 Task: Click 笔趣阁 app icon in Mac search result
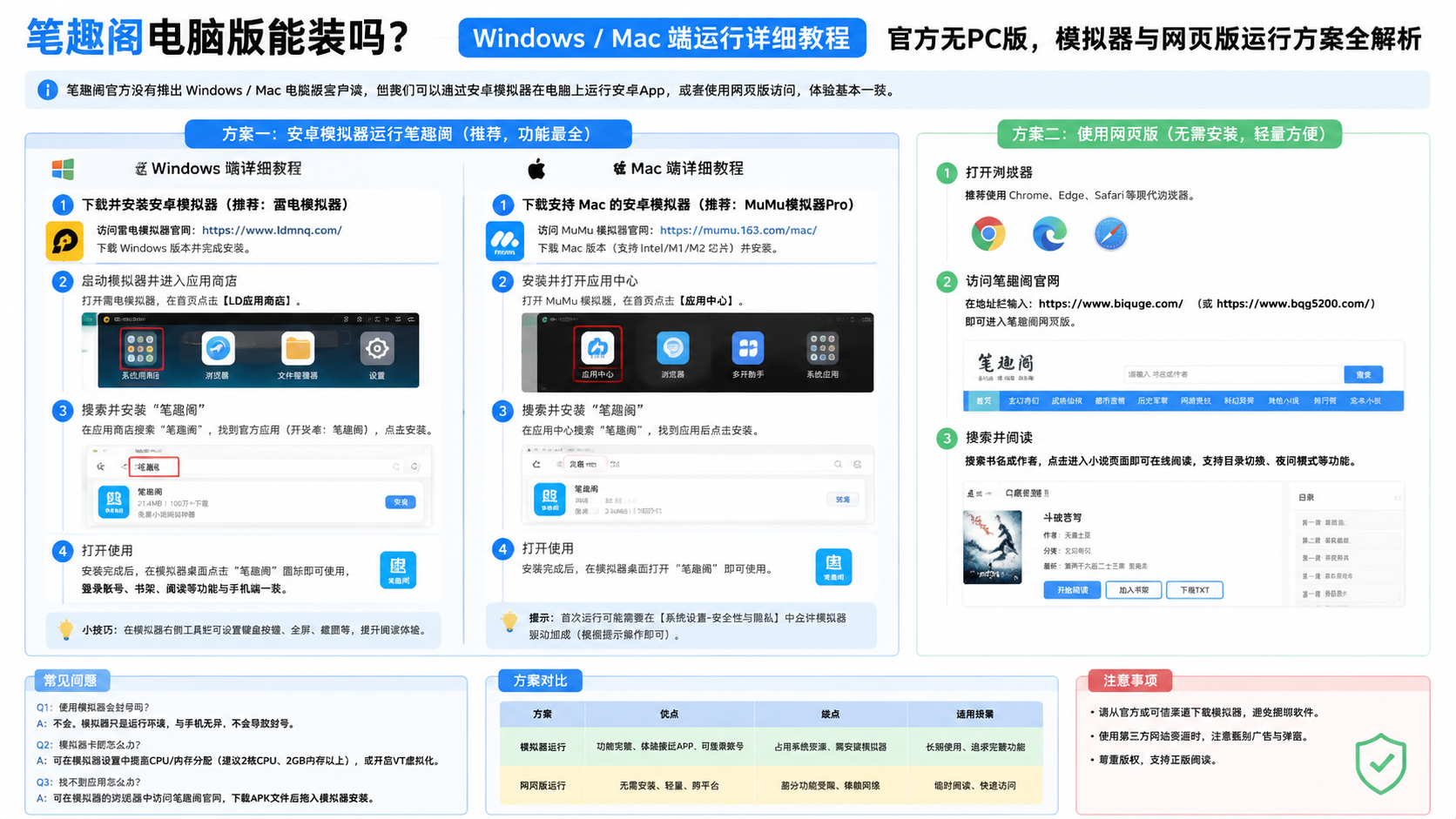pos(549,500)
